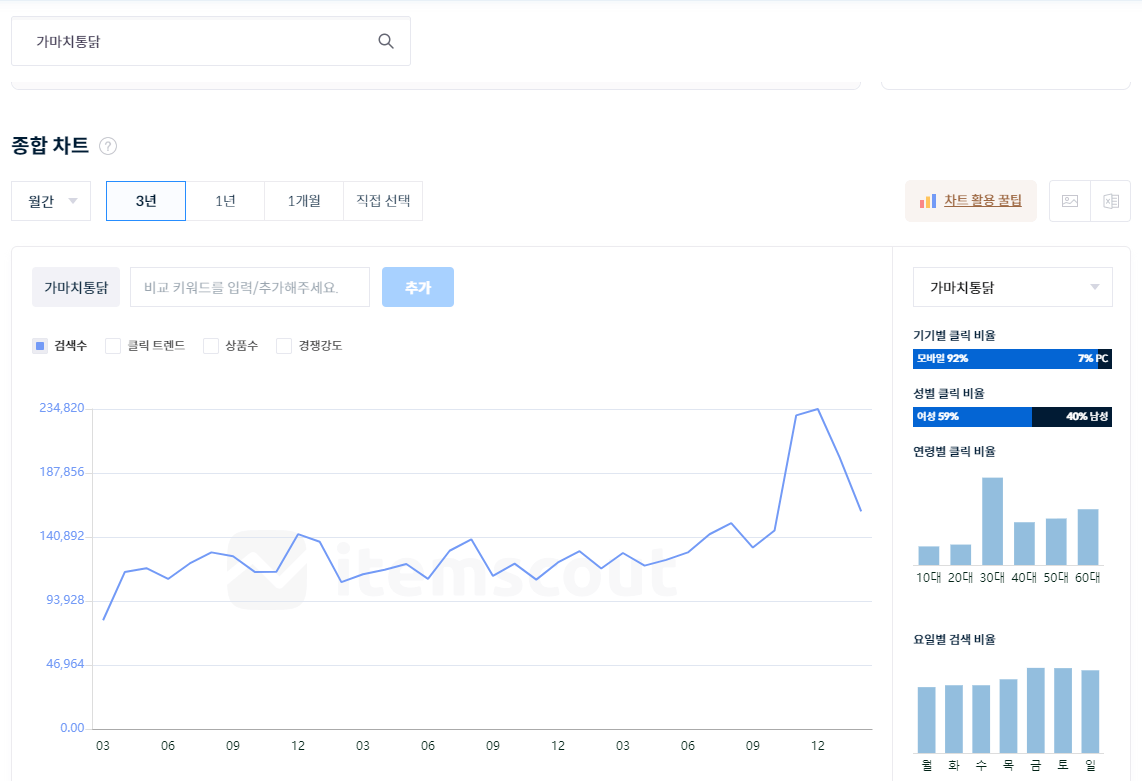The width and height of the screenshot is (1142, 781).
Task: Click the 성별 클릭 비율 heading
Action: (x=949, y=393)
